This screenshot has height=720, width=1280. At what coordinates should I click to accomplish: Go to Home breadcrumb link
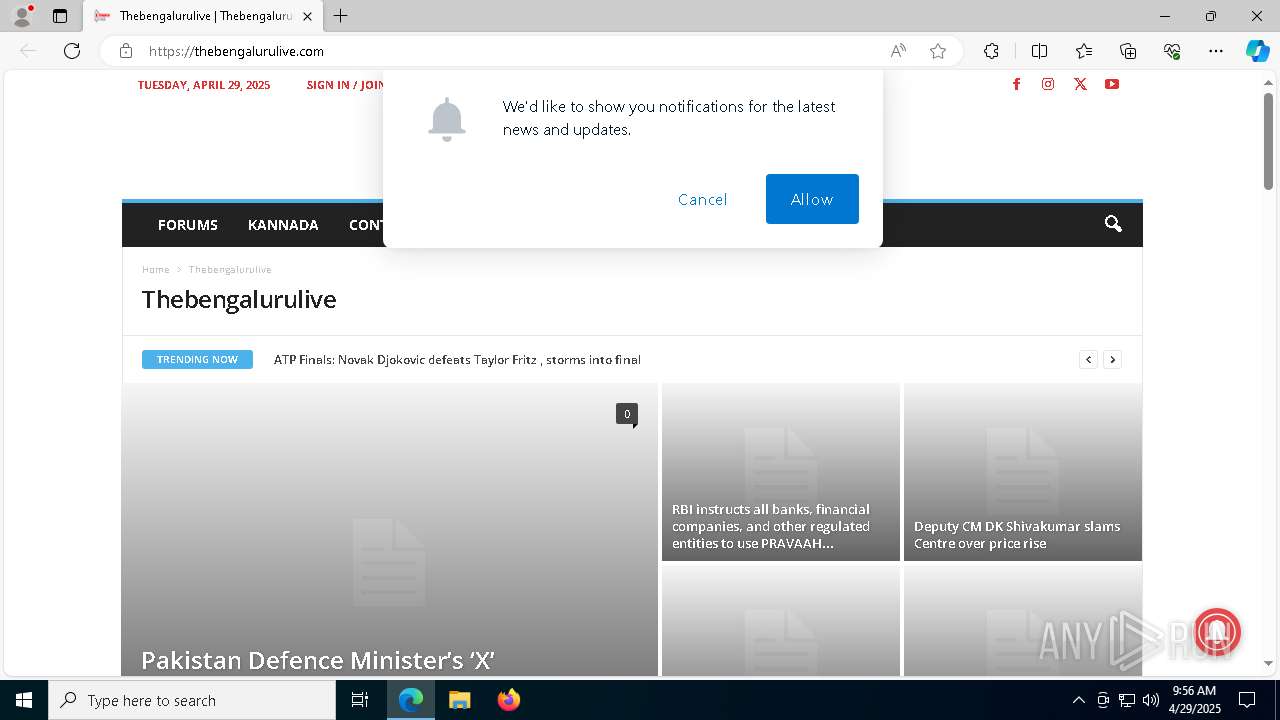pyautogui.click(x=156, y=269)
